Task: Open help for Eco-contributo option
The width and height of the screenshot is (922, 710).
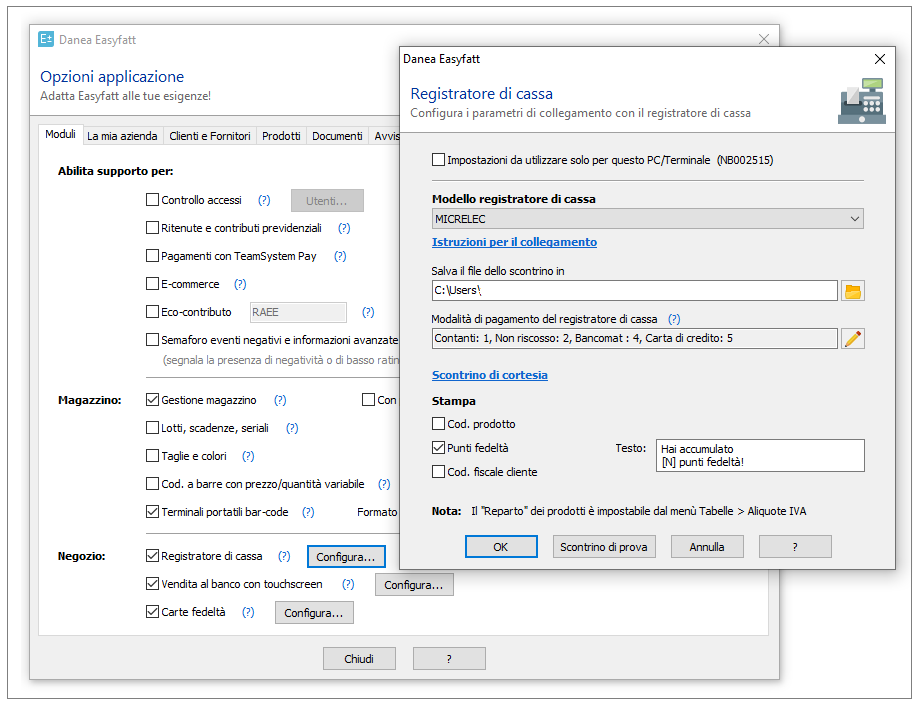Action: point(368,312)
